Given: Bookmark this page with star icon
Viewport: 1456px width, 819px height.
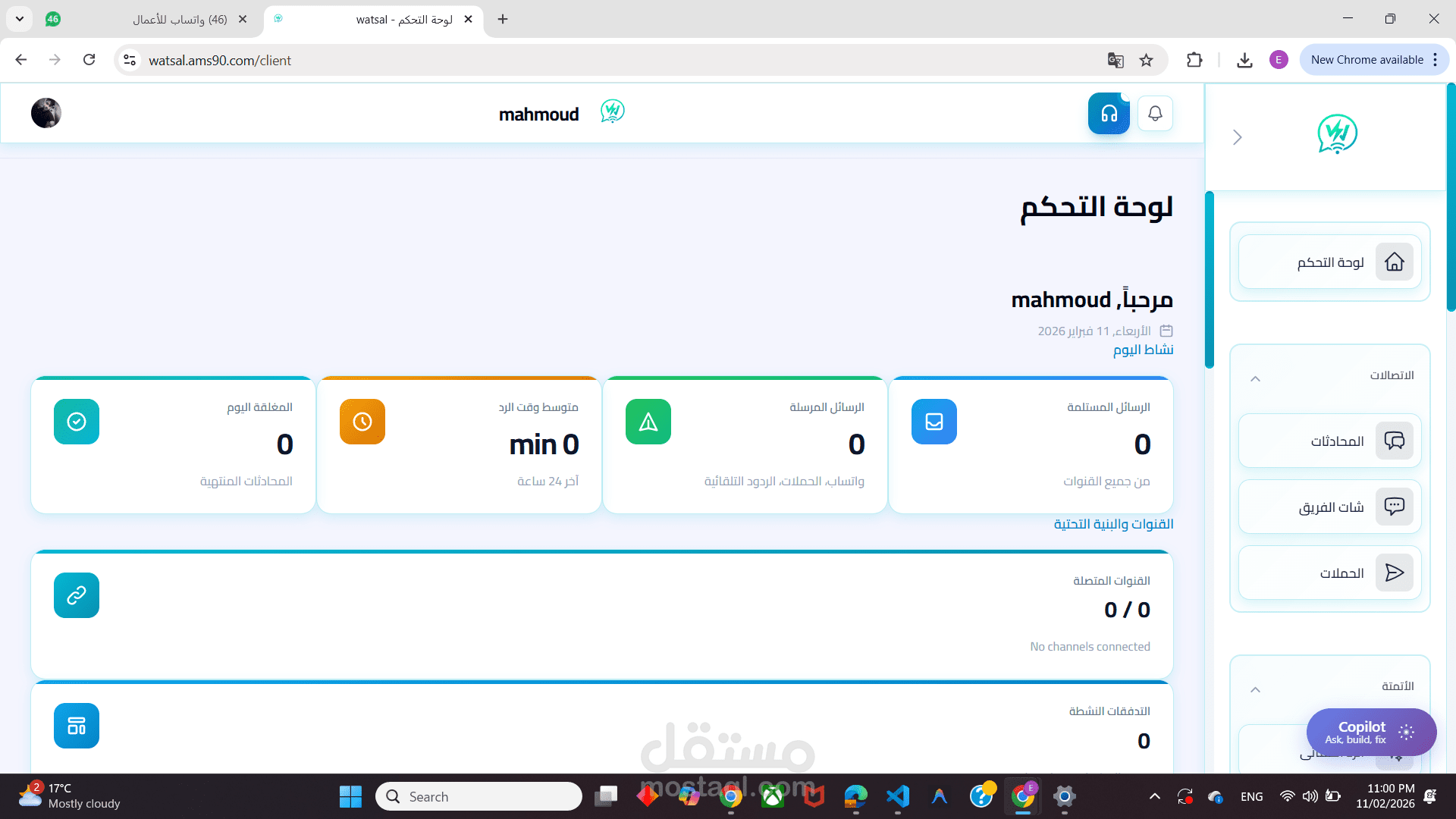Looking at the screenshot, I should point(1146,61).
